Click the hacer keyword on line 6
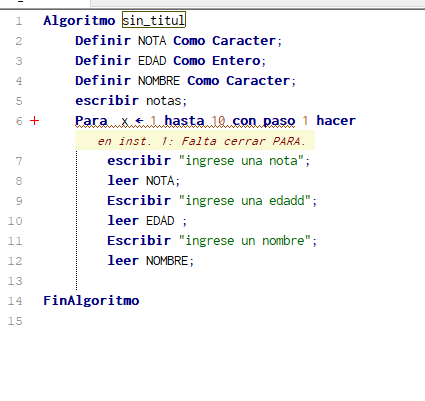The image size is (425, 401). coord(336,121)
